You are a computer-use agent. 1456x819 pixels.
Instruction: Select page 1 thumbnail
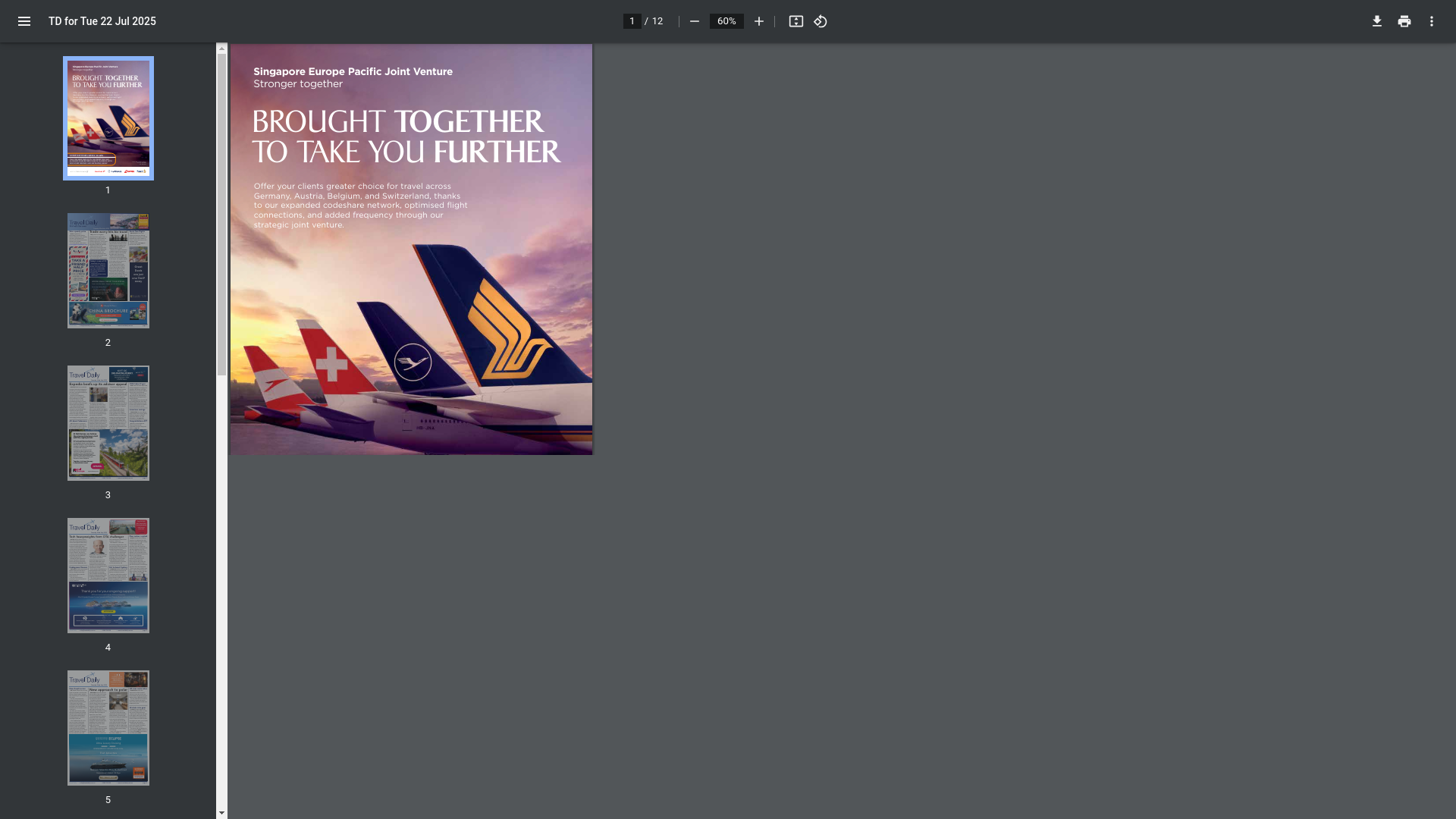[x=108, y=118]
